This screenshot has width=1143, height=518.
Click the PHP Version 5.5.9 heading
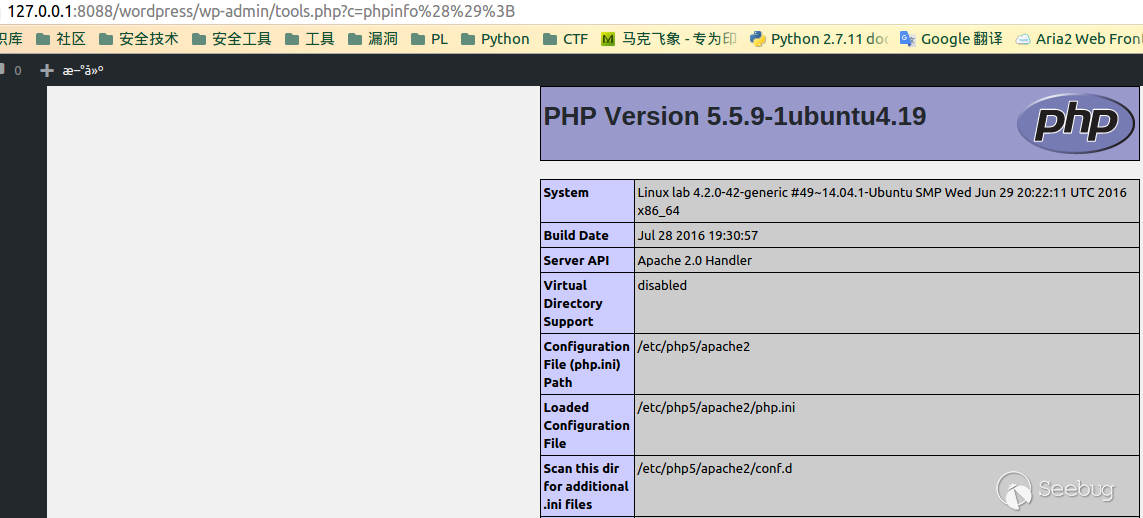pyautogui.click(x=734, y=116)
